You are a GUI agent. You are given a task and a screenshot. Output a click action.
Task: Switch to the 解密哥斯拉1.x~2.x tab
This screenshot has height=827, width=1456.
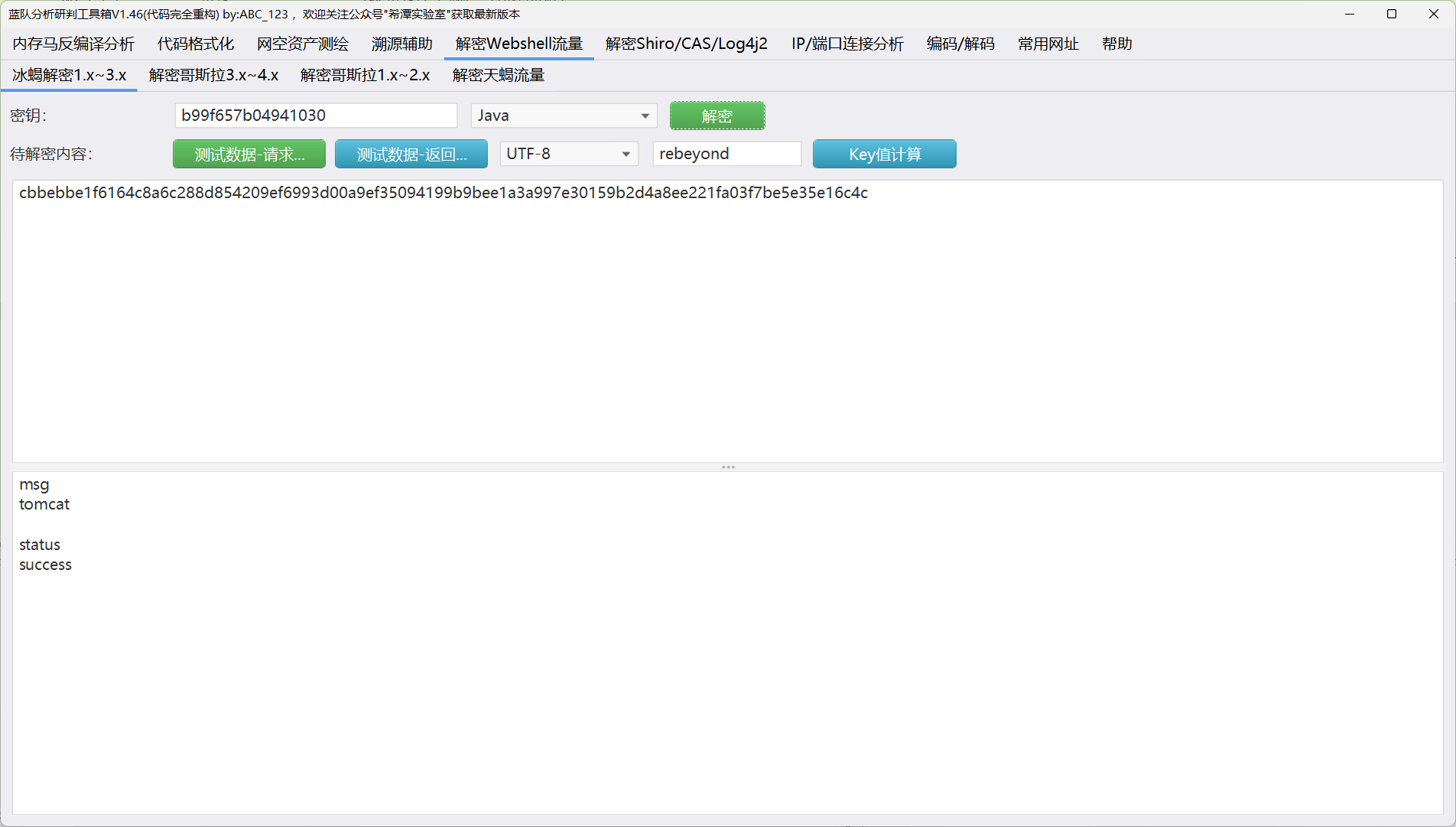pyautogui.click(x=366, y=75)
